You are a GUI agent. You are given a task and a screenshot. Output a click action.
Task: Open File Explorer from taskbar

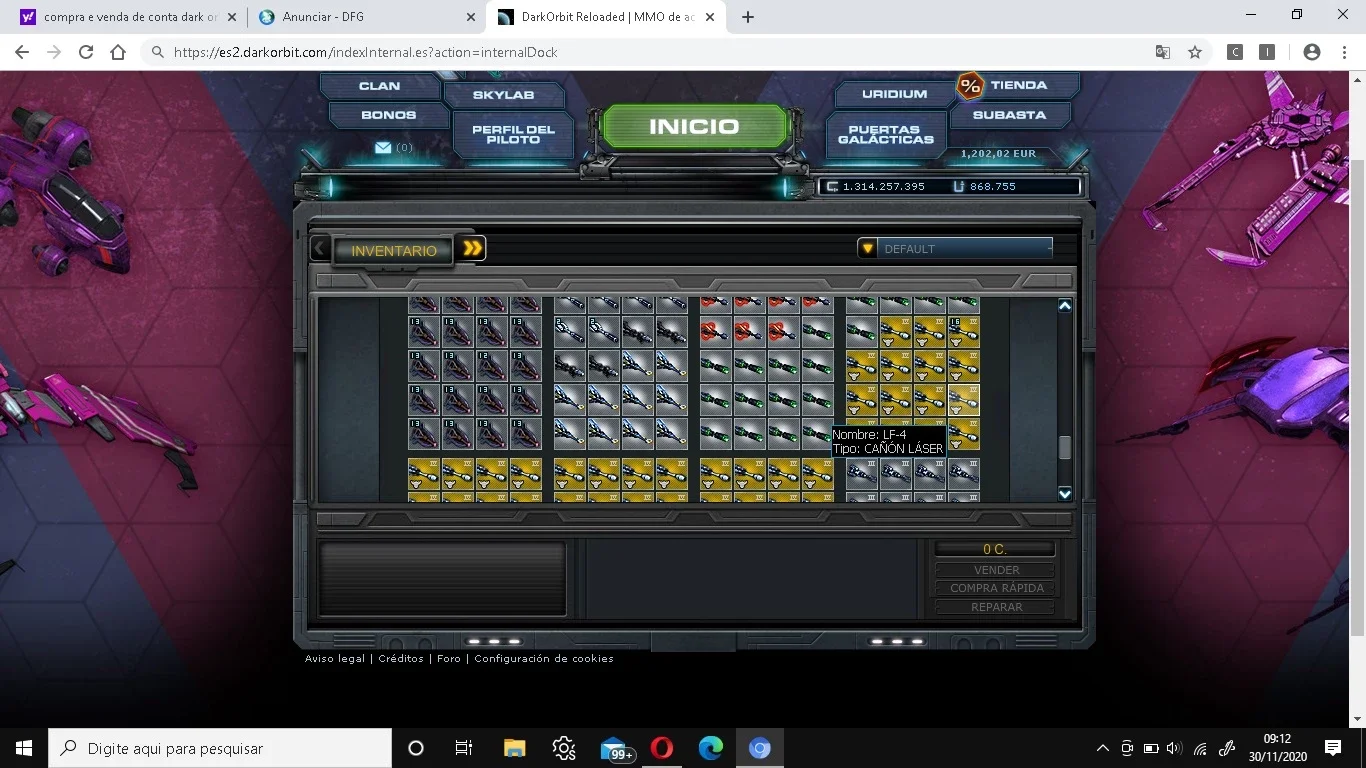point(514,748)
